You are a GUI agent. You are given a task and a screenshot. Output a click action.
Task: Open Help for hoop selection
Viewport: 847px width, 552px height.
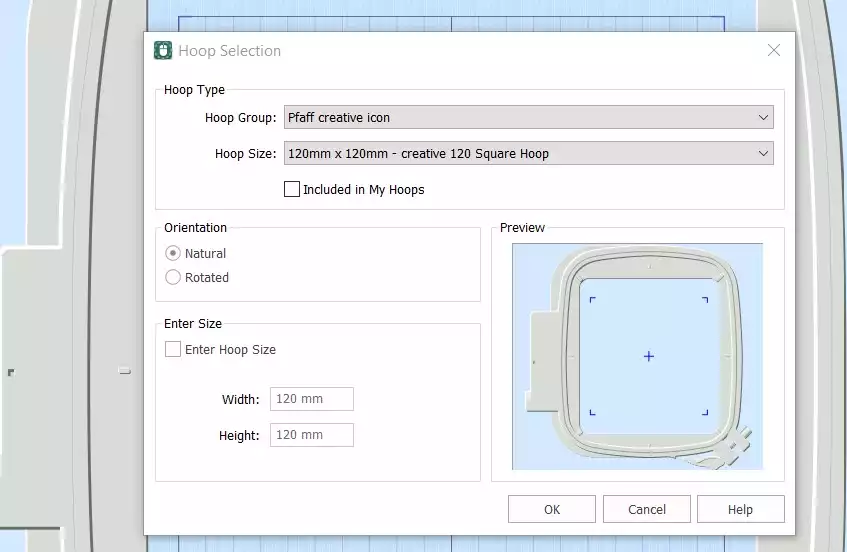tap(741, 509)
